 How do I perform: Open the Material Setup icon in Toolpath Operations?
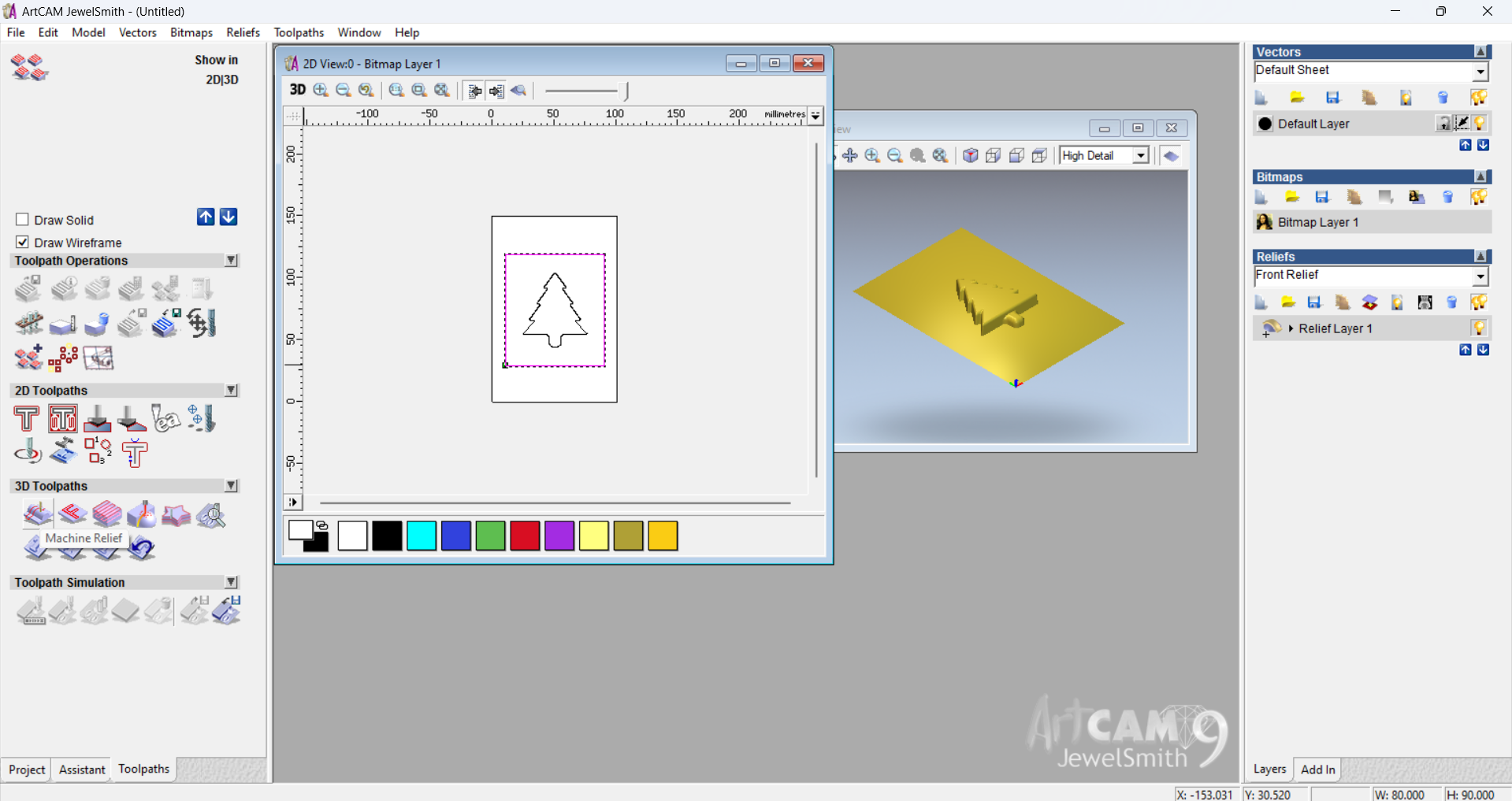62,324
